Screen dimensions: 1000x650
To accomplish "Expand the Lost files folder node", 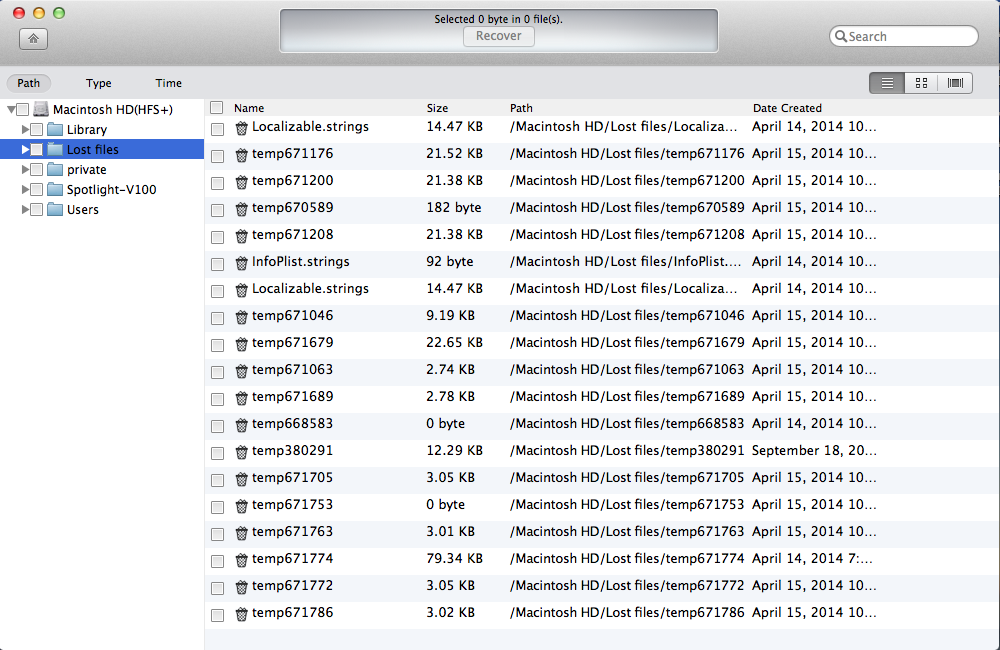I will pyautogui.click(x=25, y=149).
